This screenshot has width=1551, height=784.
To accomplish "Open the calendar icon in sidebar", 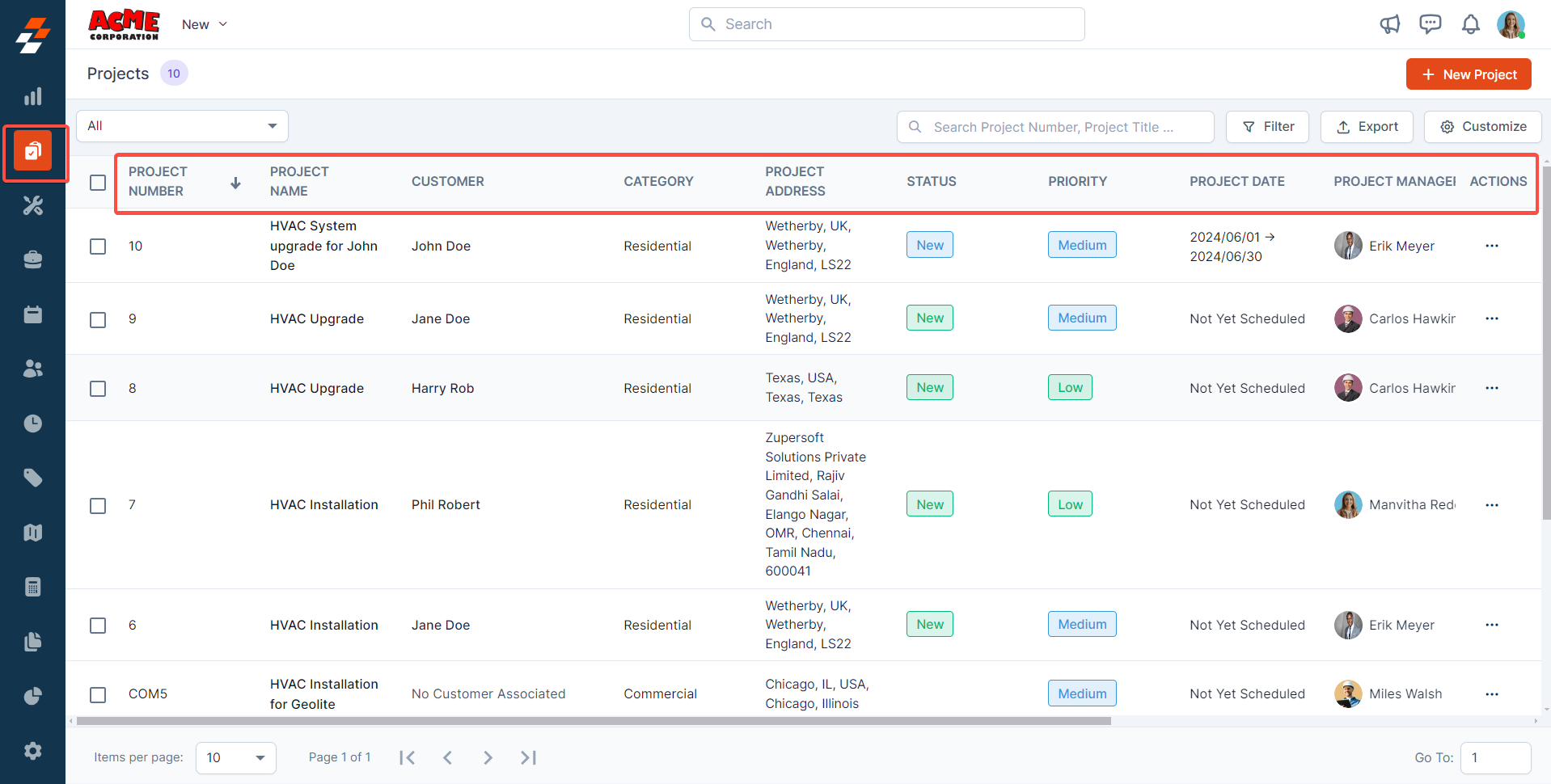I will click(32, 314).
